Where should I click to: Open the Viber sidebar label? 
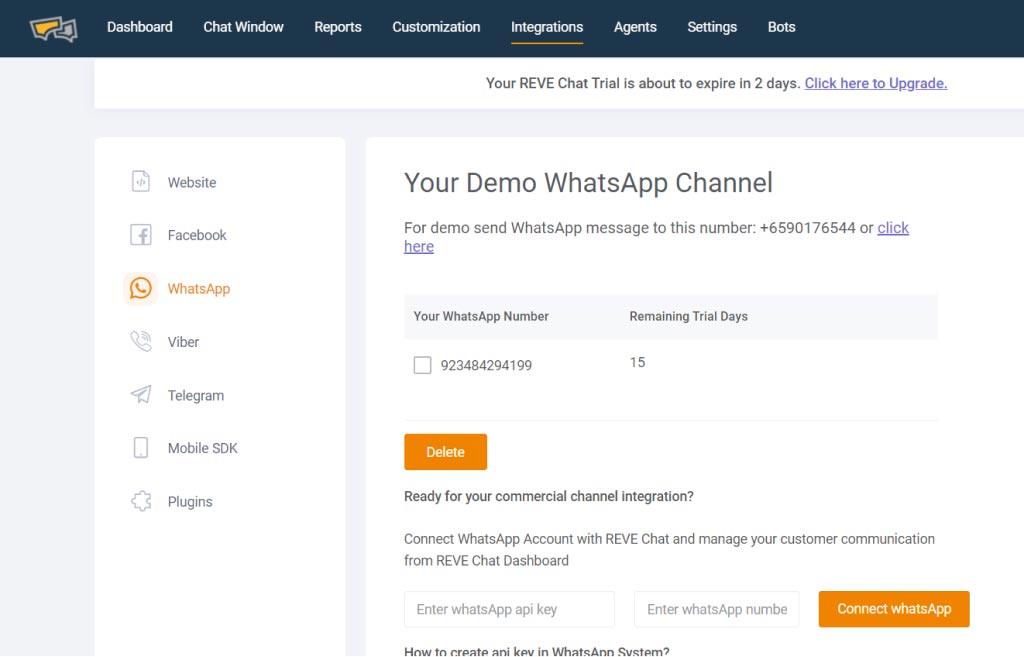pos(183,342)
